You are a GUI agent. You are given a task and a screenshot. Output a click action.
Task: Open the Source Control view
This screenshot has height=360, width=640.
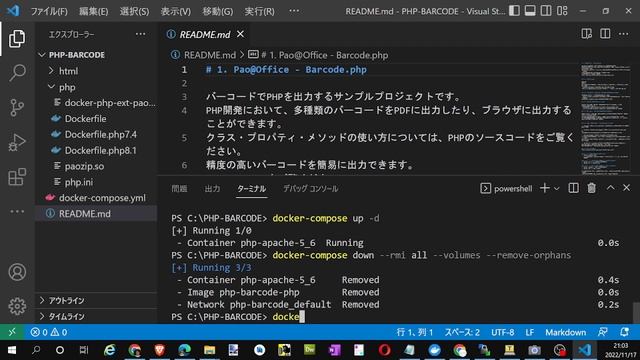point(17,108)
